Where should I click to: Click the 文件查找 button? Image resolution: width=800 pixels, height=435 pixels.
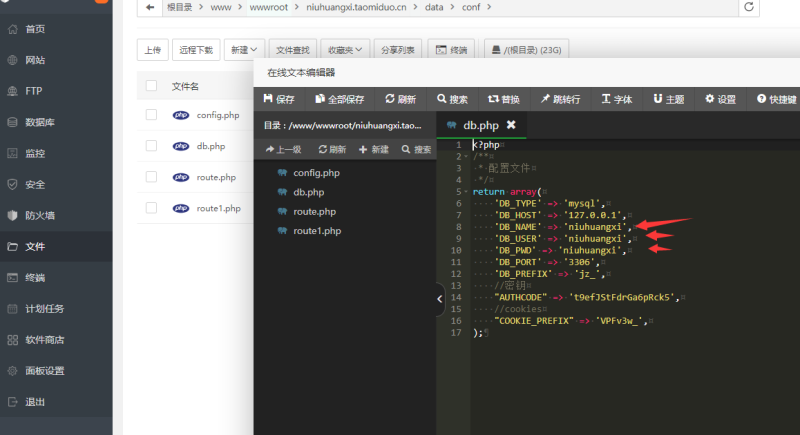click(x=293, y=50)
